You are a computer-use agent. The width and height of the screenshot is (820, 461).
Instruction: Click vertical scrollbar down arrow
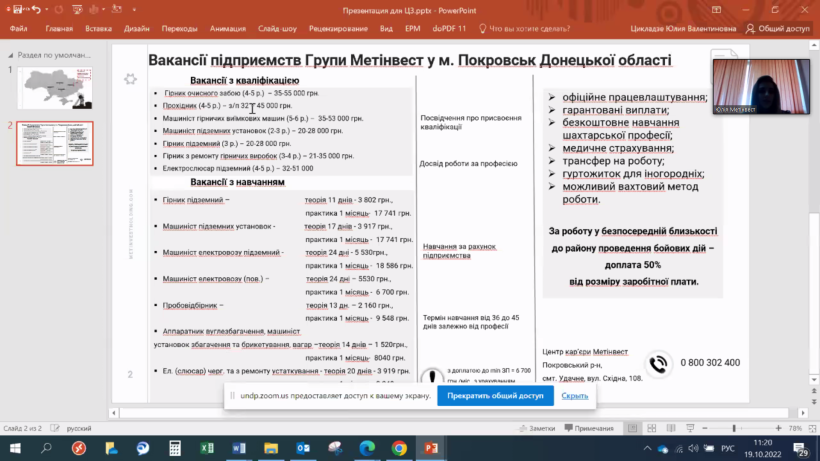click(814, 380)
